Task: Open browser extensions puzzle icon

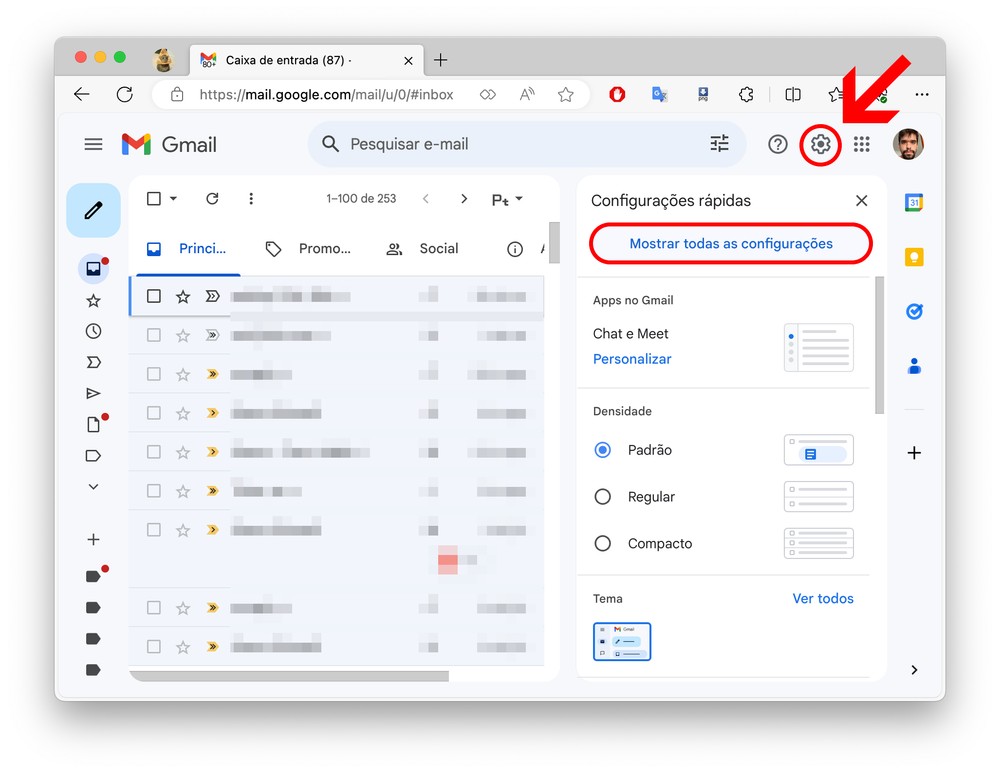Action: click(x=746, y=94)
